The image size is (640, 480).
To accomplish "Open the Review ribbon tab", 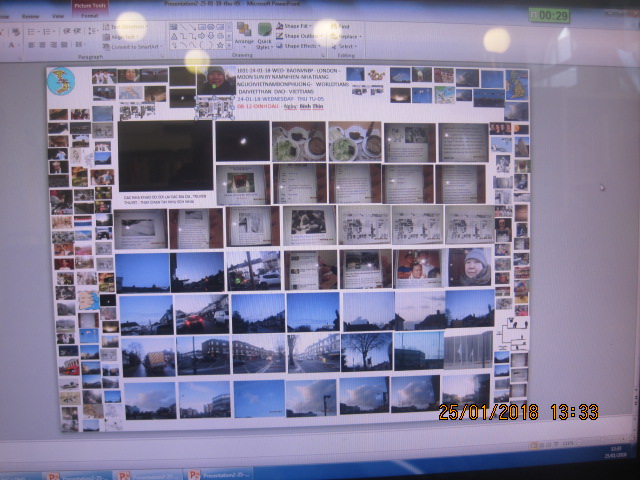I will (31, 16).
